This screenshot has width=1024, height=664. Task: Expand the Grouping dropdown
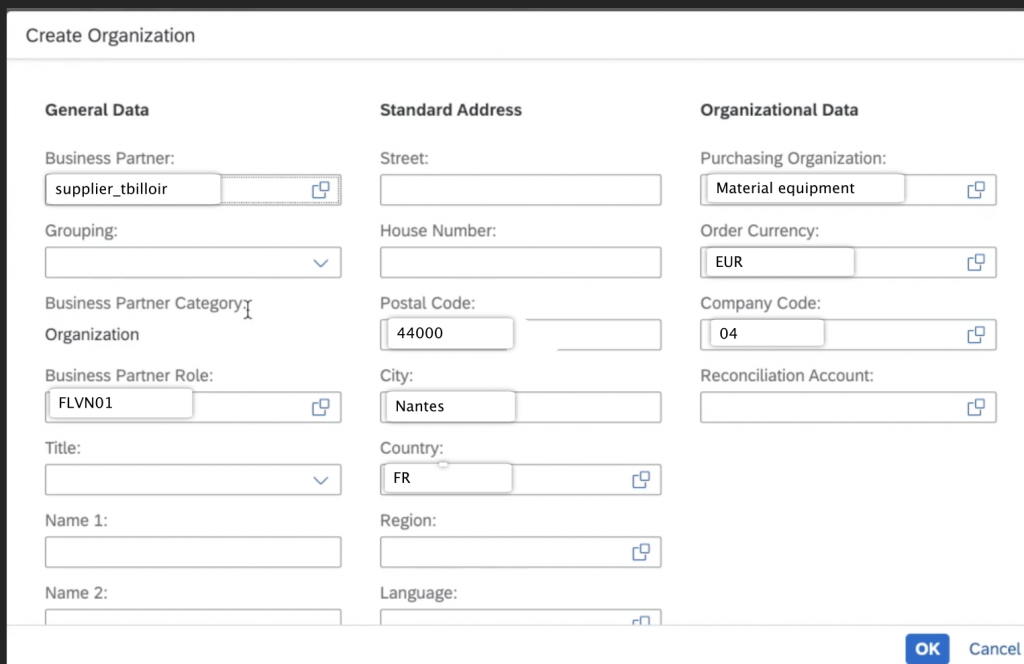(321, 263)
